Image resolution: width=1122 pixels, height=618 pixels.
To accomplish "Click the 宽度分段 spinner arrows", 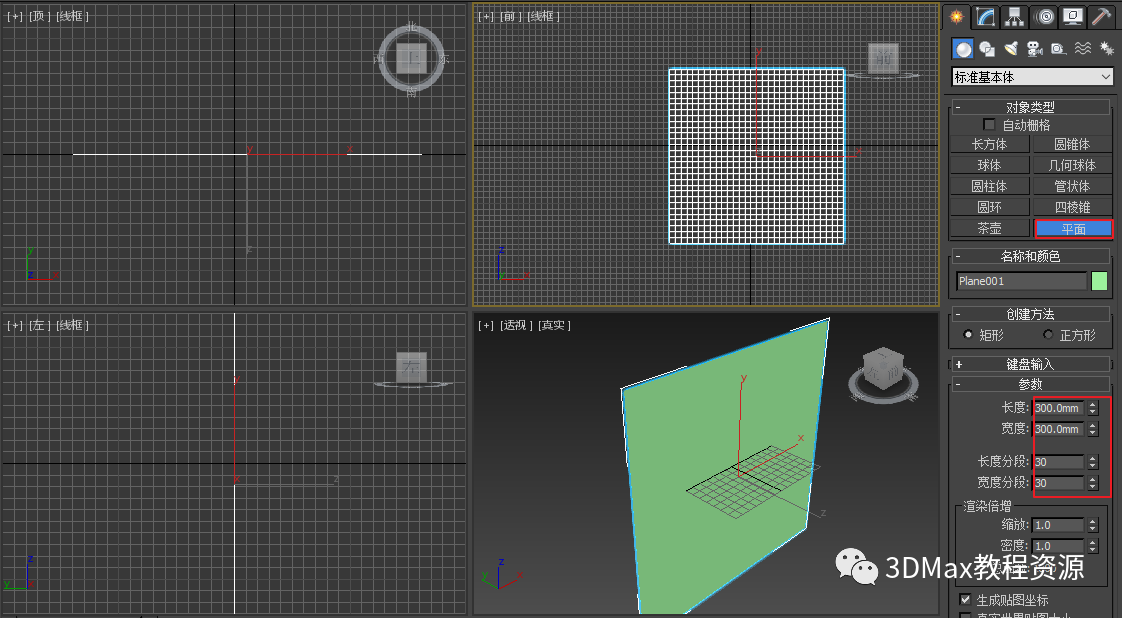I will tap(1093, 483).
